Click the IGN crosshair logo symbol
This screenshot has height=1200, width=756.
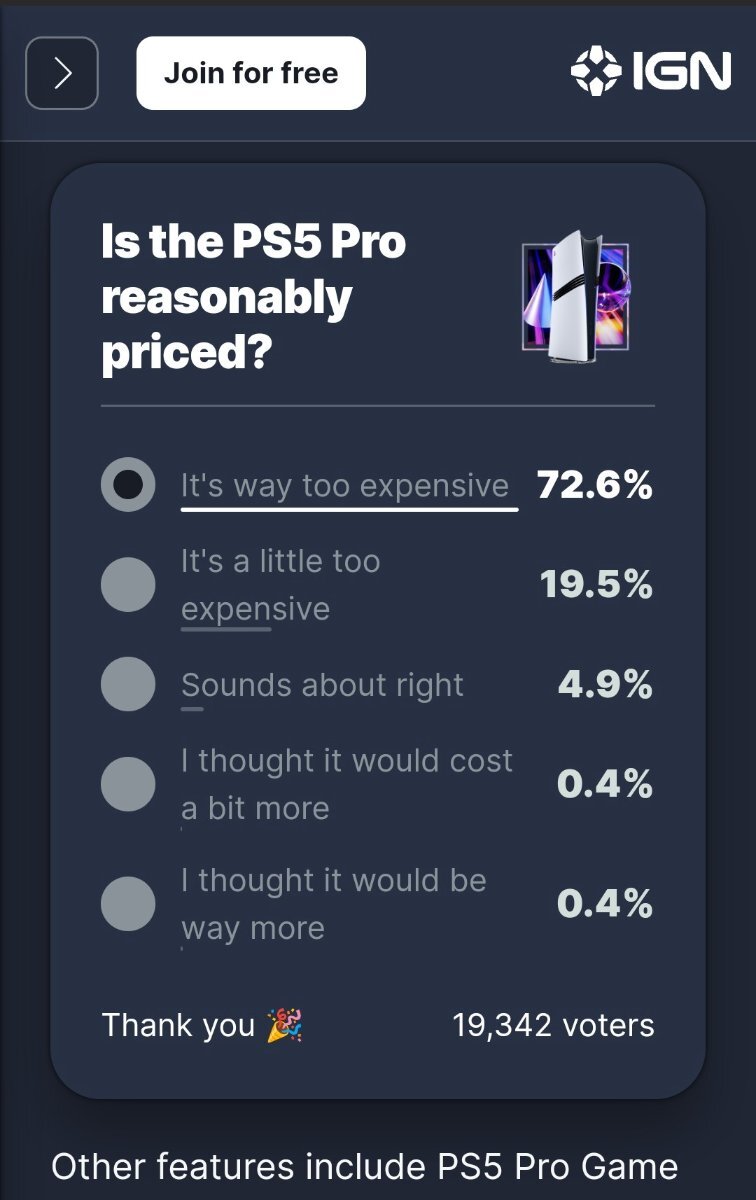(596, 72)
